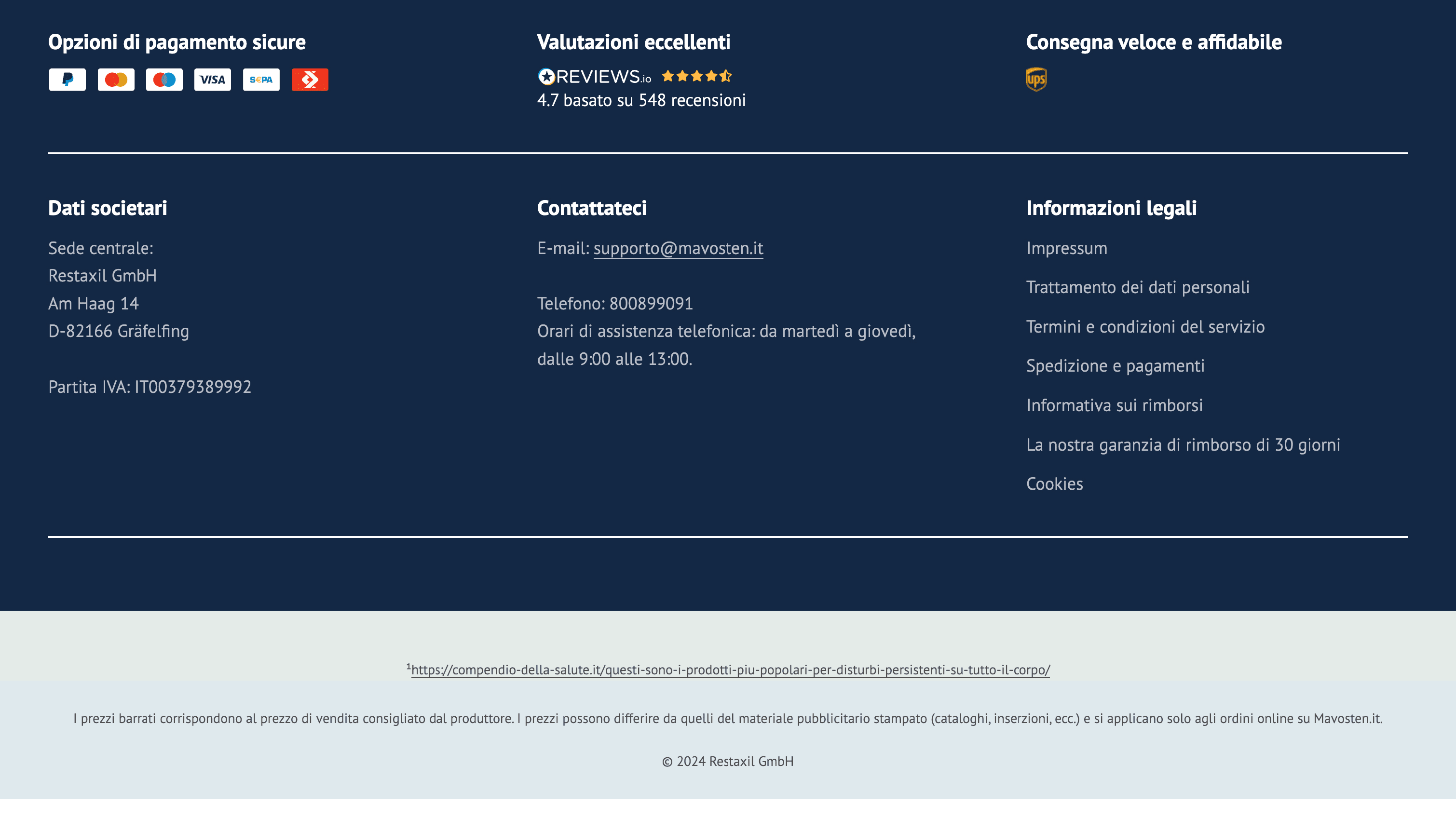This screenshot has width=1456, height=818.
Task: Click the PayPal payment icon
Action: click(67, 80)
